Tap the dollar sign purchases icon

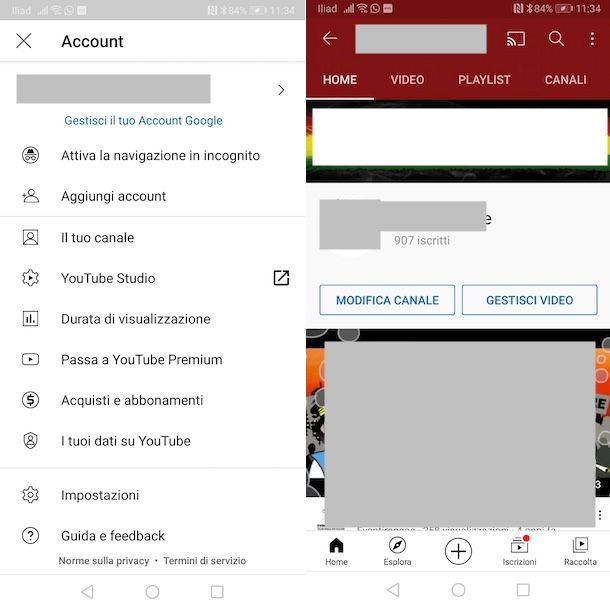click(30, 400)
